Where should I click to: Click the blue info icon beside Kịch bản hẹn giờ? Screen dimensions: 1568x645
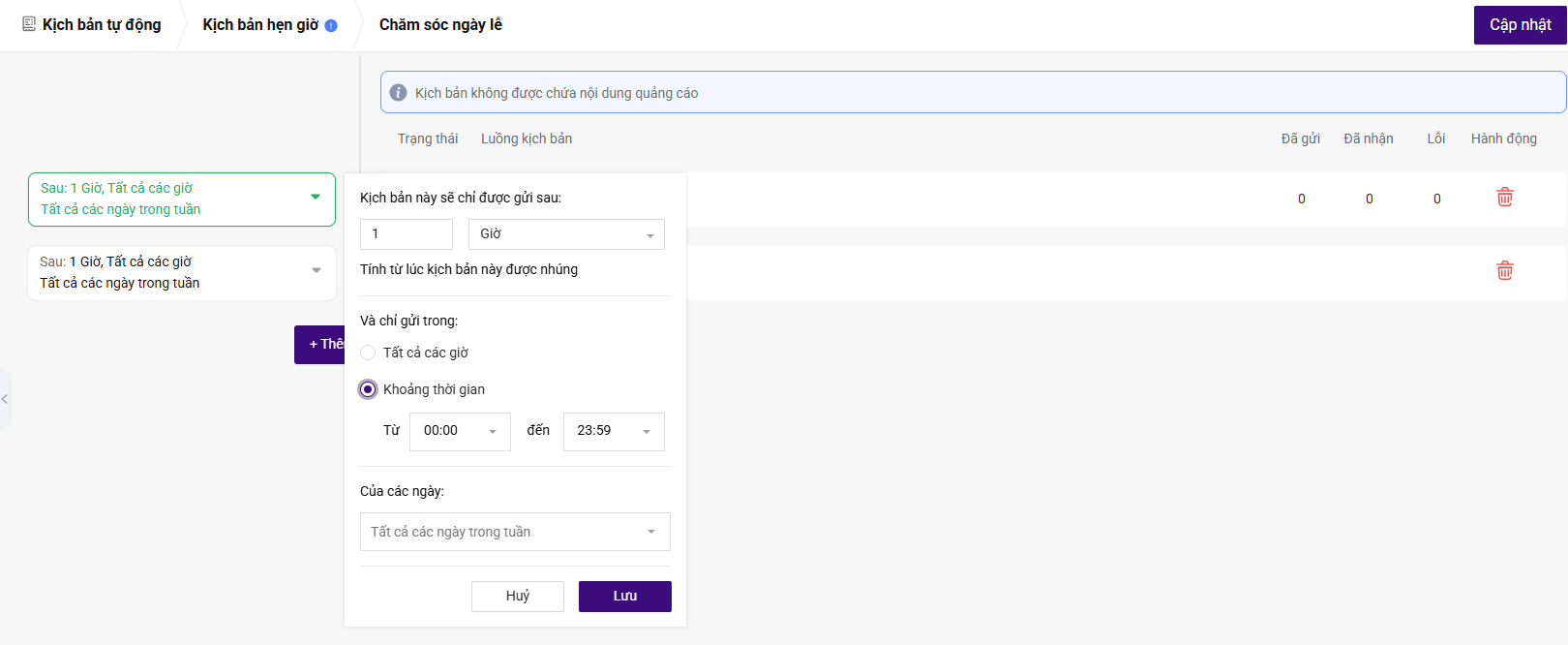click(x=331, y=26)
